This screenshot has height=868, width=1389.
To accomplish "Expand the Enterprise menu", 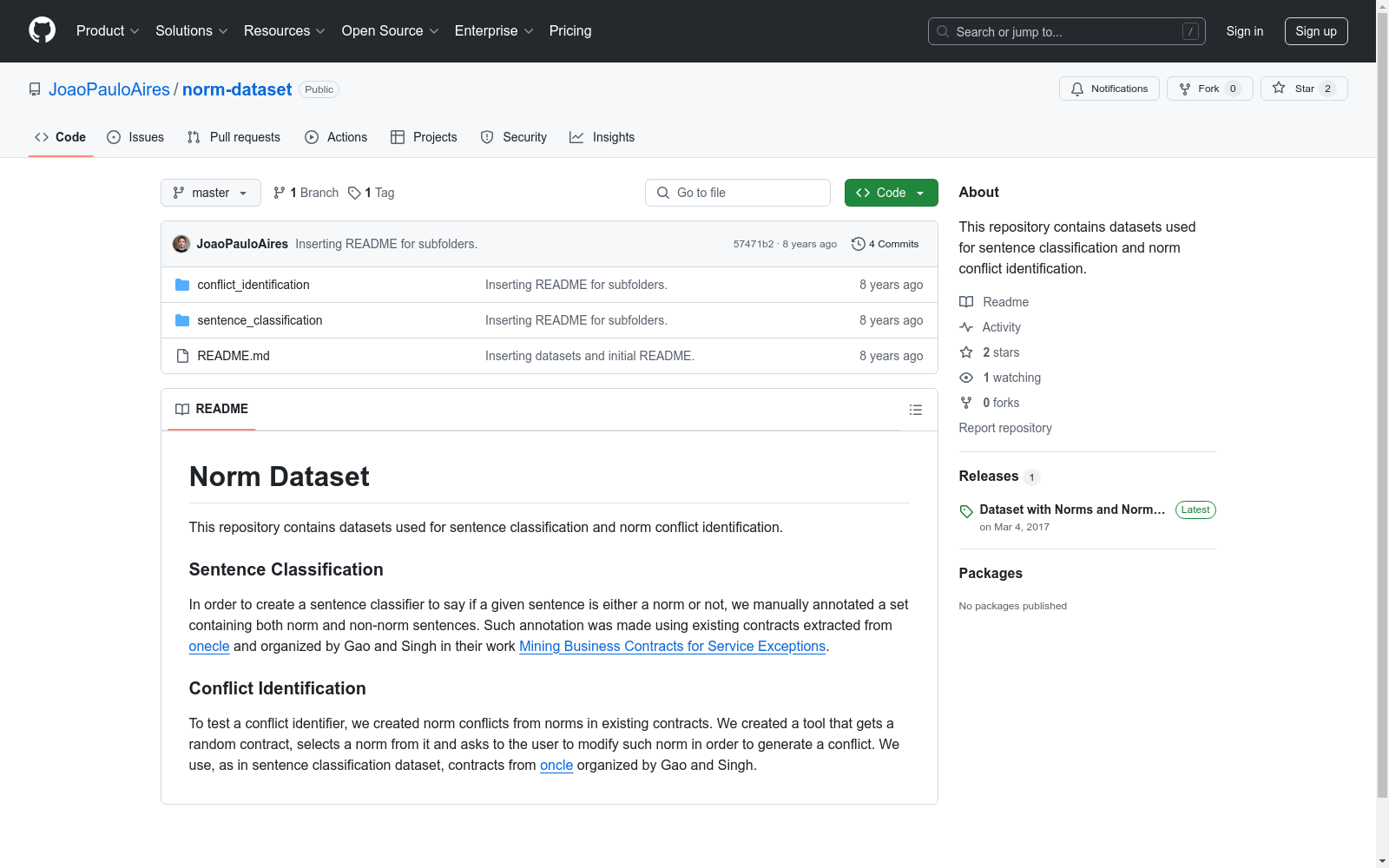I will tap(494, 30).
